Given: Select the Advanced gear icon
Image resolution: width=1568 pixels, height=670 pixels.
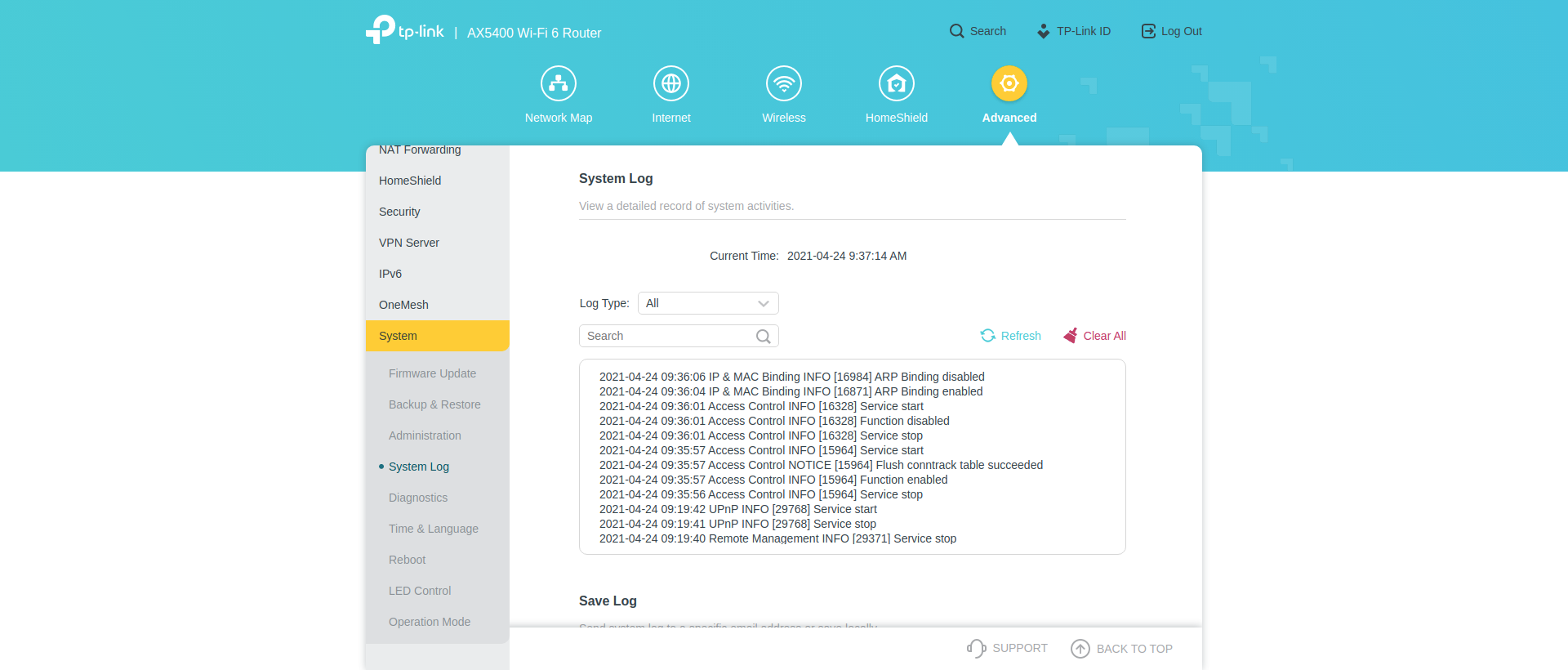Looking at the screenshot, I should [x=1009, y=83].
